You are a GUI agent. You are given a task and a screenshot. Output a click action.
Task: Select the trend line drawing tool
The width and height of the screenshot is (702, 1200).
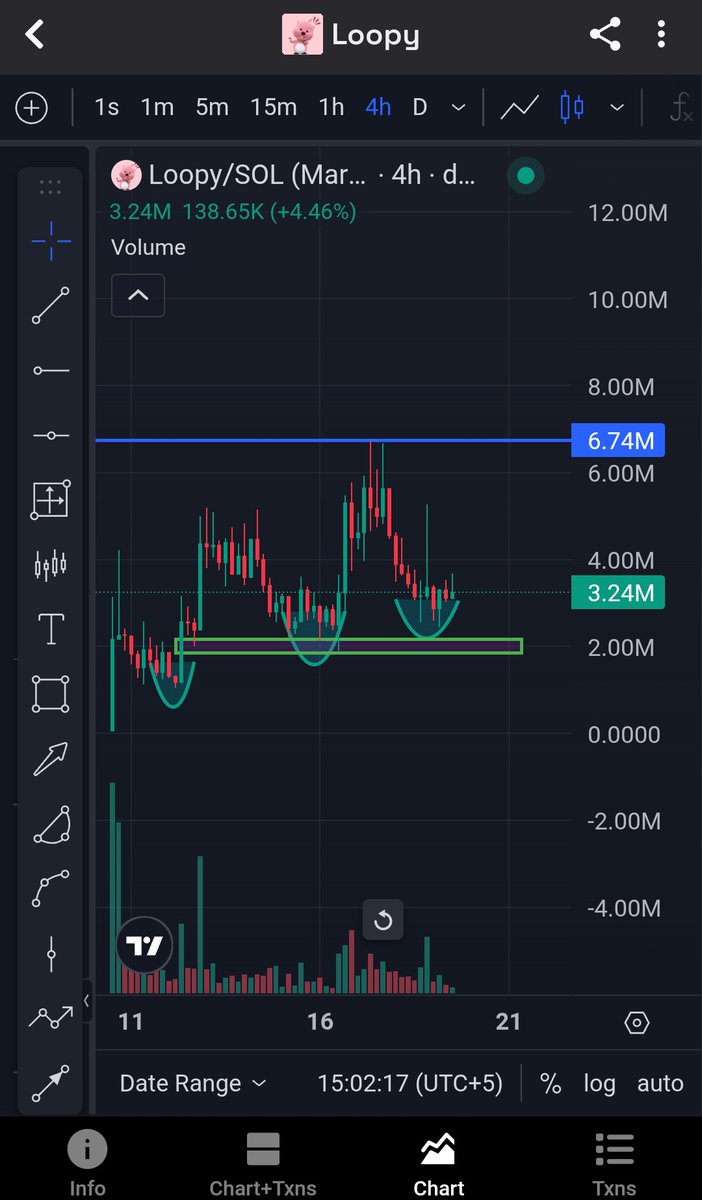coord(50,306)
